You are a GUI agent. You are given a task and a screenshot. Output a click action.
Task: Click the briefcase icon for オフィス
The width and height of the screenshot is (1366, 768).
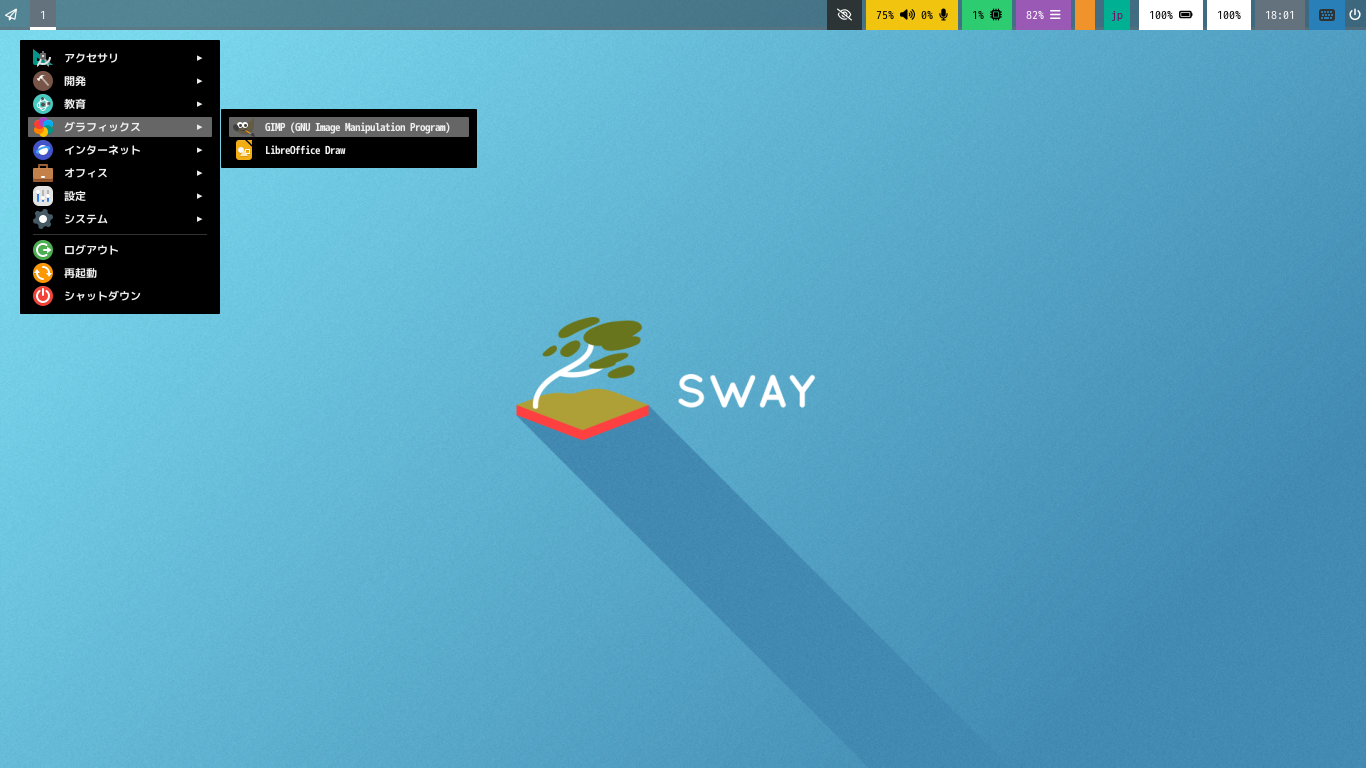pyautogui.click(x=43, y=173)
